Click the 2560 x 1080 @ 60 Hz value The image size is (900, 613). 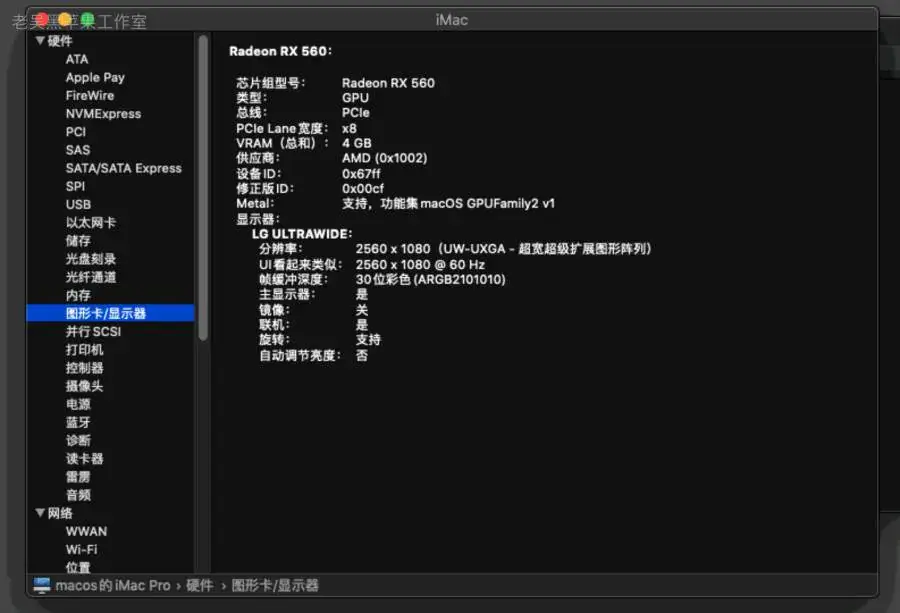point(420,265)
